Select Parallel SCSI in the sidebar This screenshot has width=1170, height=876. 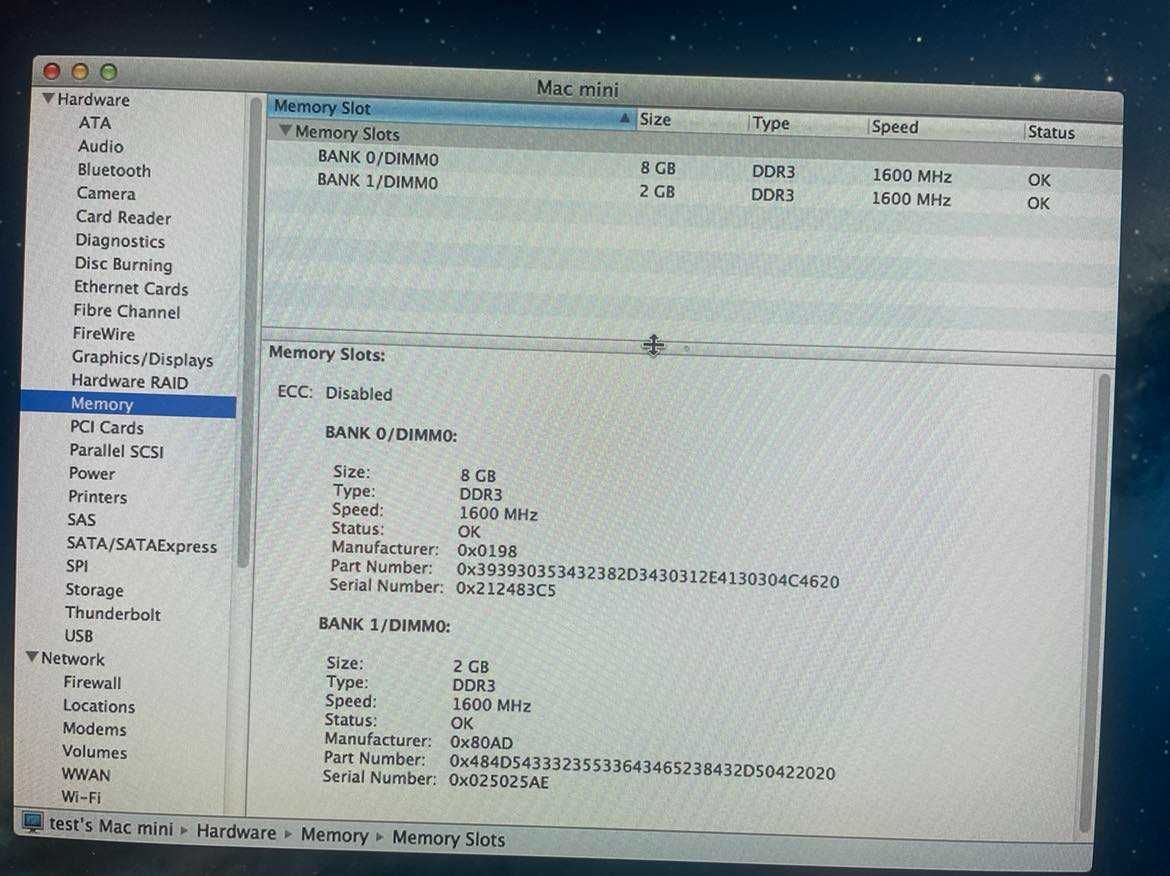[x=116, y=451]
